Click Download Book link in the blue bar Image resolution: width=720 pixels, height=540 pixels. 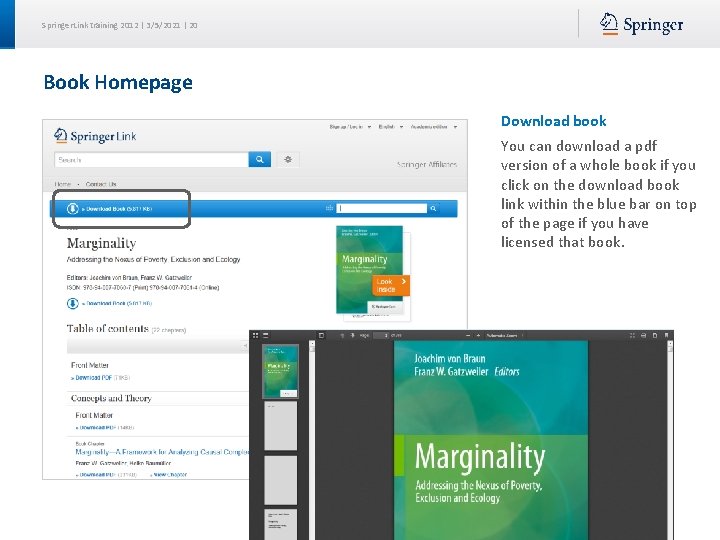pyautogui.click(x=117, y=209)
